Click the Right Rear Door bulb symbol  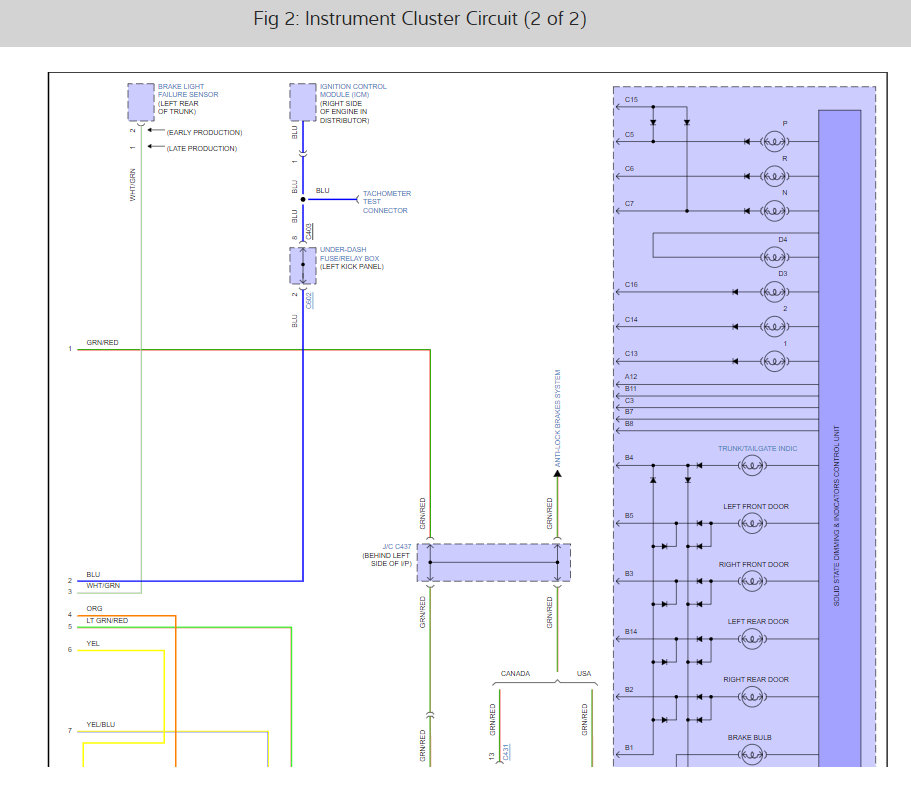(x=752, y=696)
